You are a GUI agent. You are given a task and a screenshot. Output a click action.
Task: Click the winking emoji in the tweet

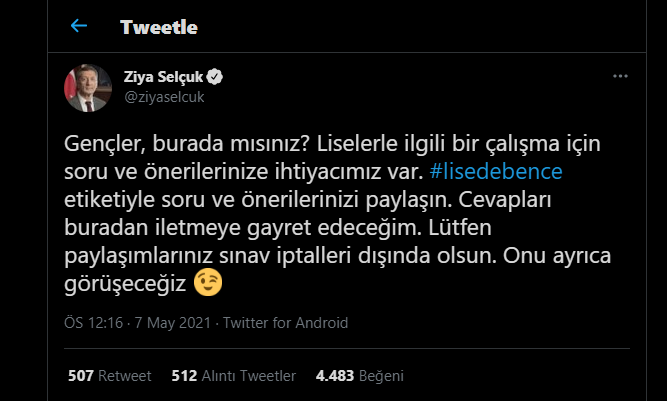[208, 284]
